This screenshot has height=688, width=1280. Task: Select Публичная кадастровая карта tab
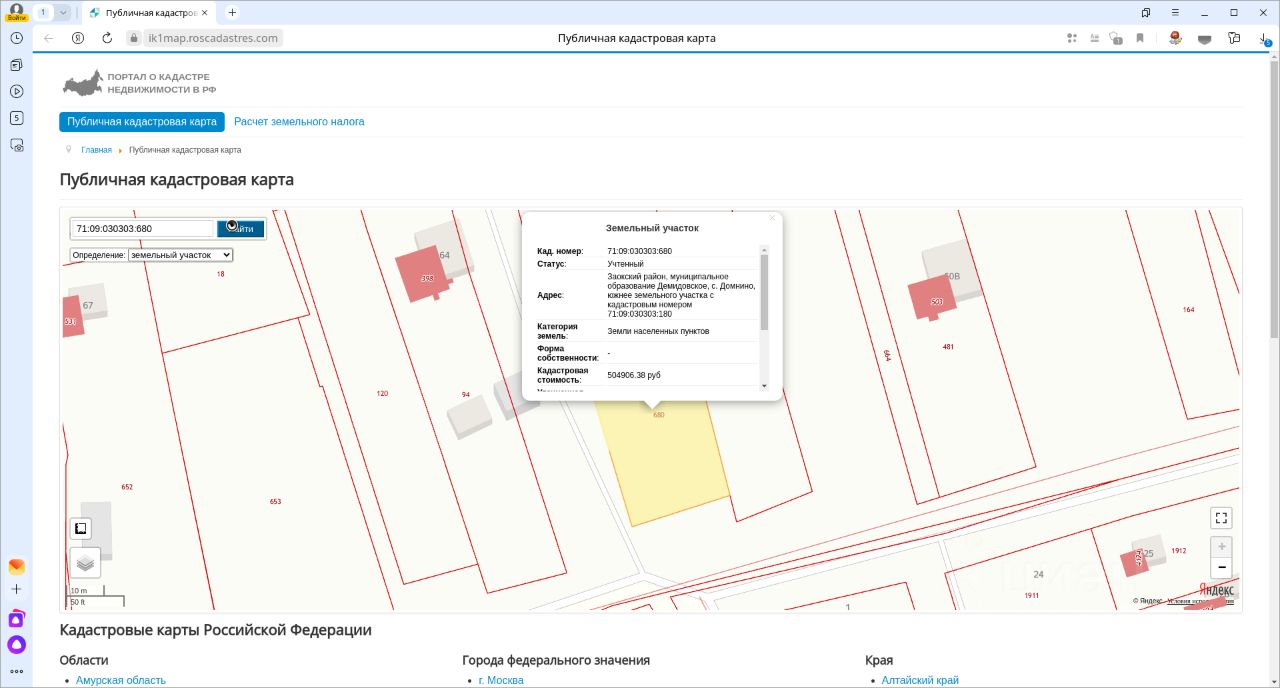[x=142, y=122]
